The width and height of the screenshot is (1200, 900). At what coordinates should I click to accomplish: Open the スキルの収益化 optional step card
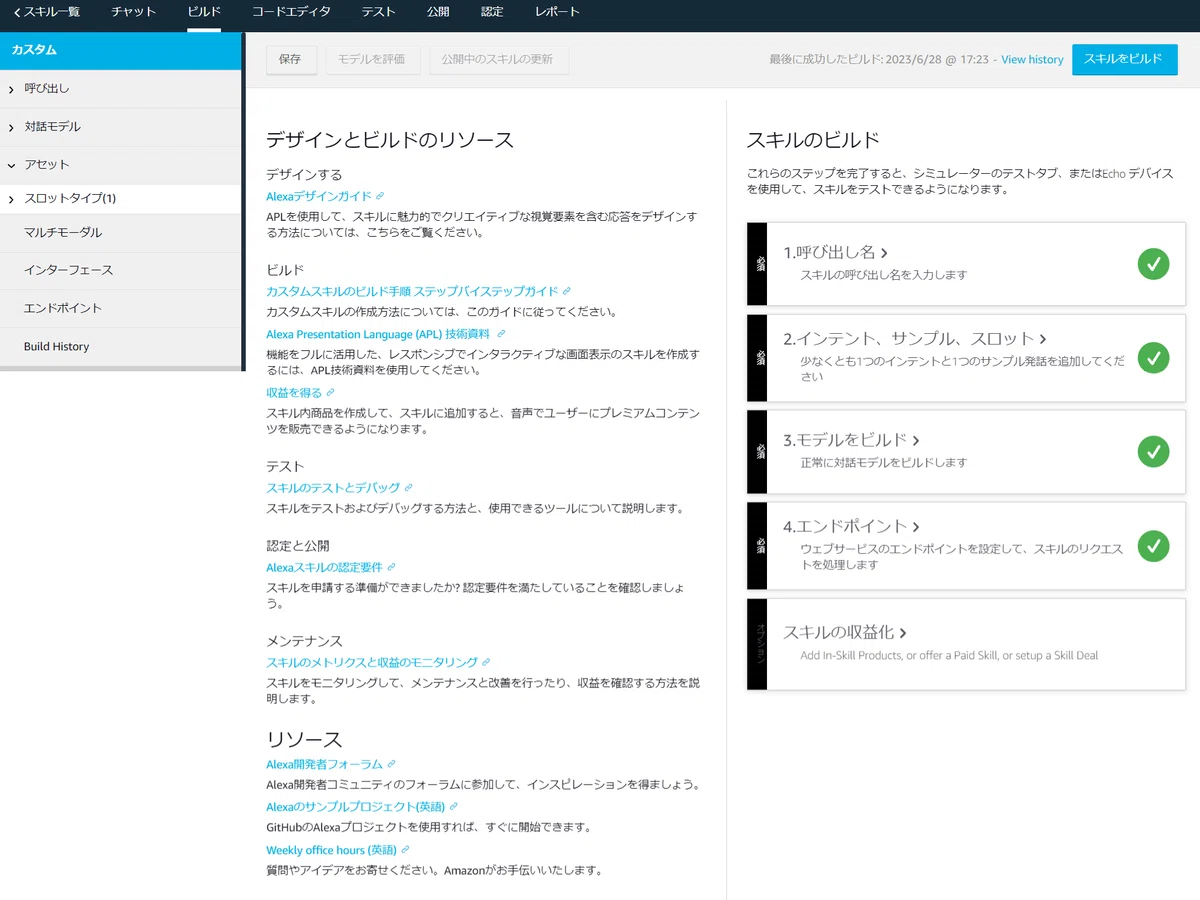click(966, 644)
